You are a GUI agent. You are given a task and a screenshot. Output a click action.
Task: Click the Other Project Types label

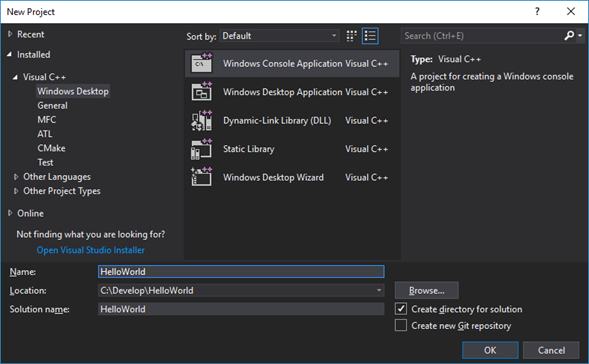tap(62, 191)
